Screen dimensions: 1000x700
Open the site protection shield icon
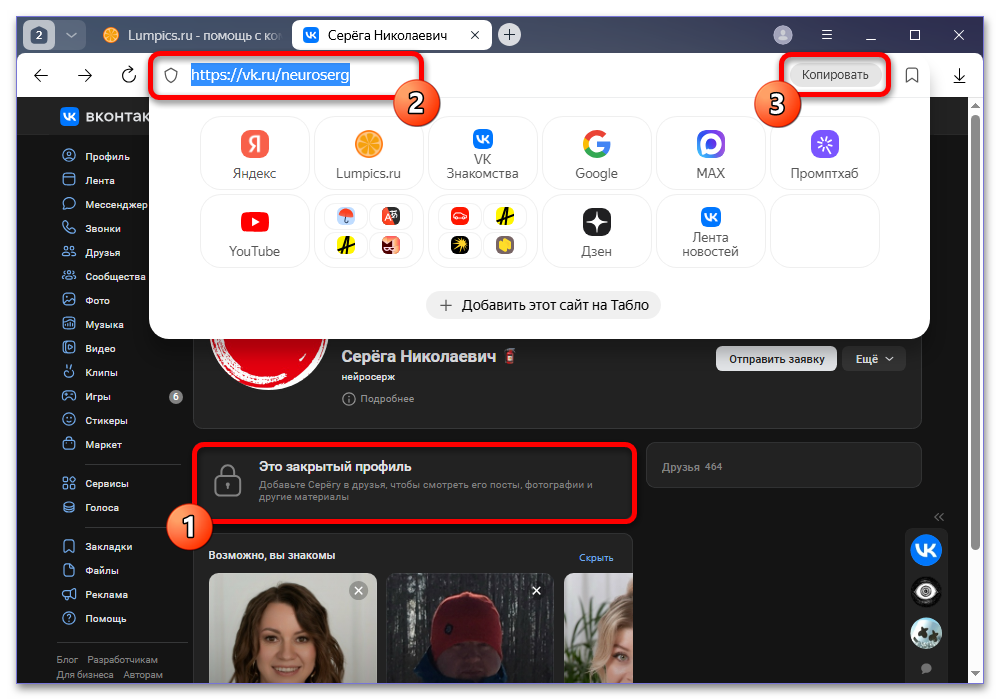(171, 75)
